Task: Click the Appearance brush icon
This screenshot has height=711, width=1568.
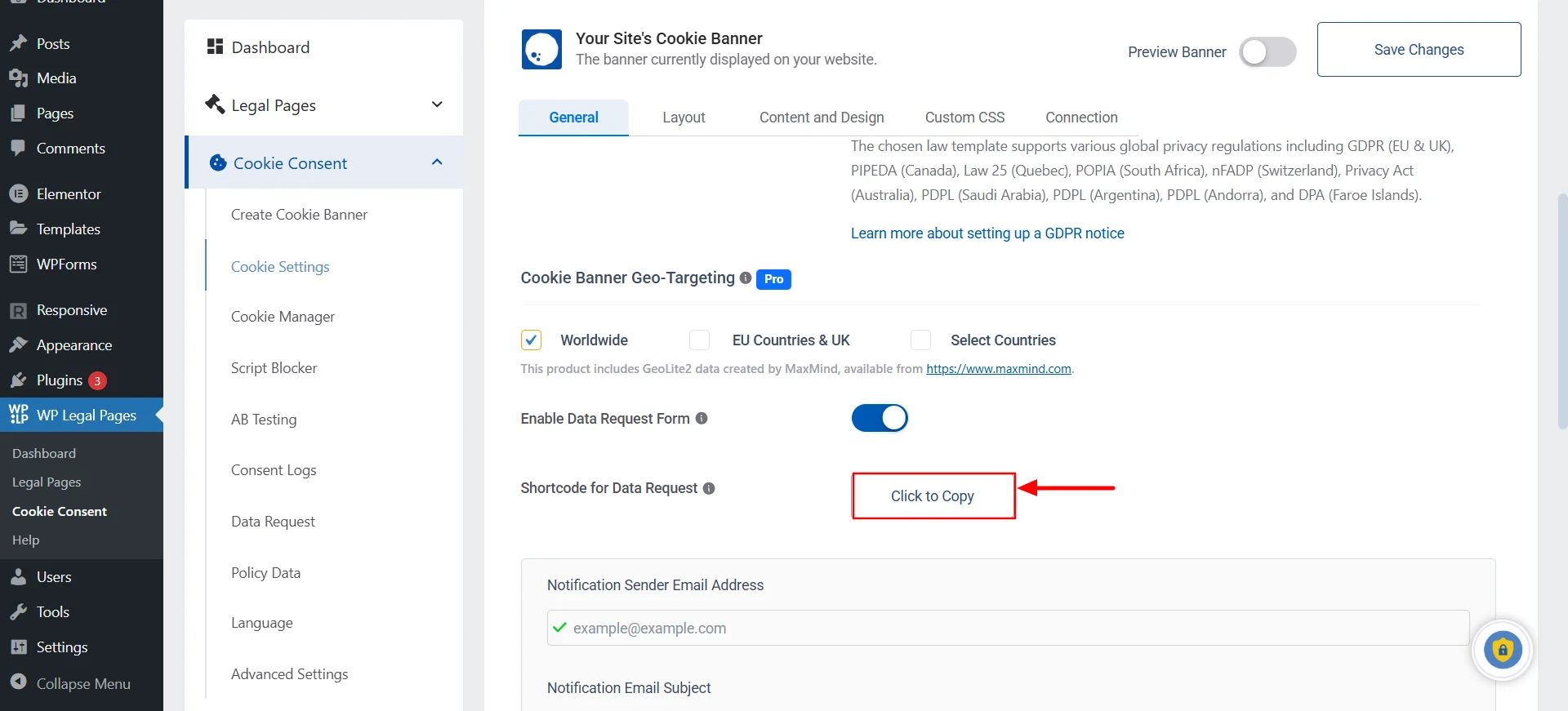Action: click(x=19, y=344)
